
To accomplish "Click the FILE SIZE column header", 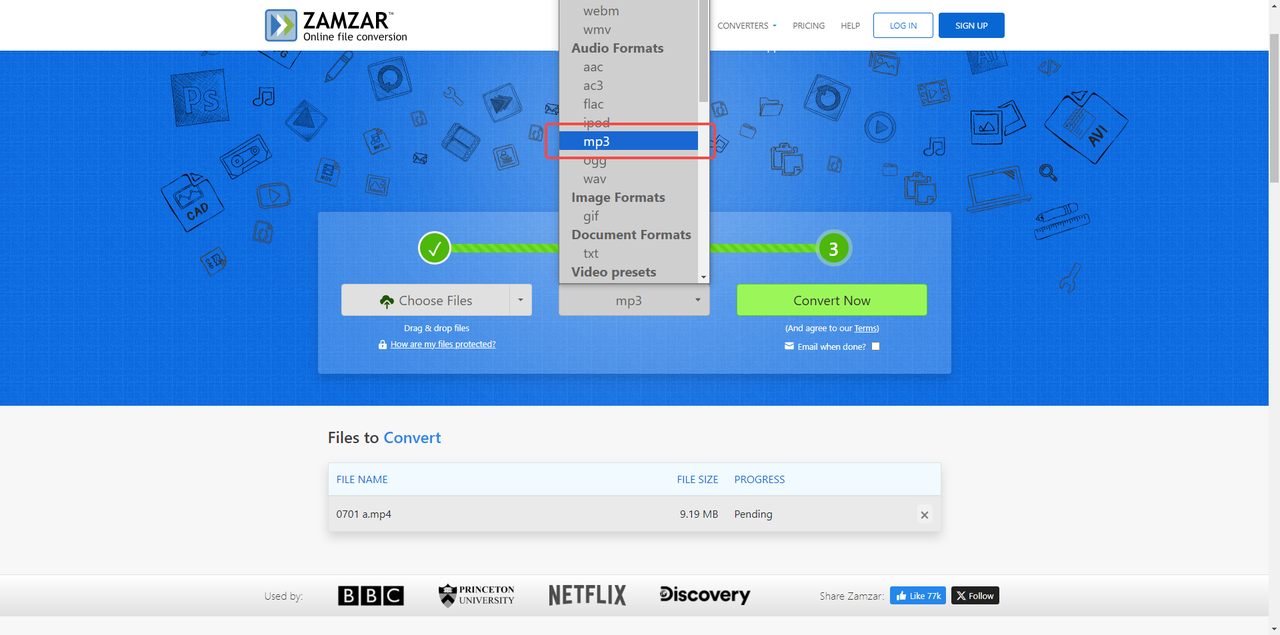I will click(697, 479).
